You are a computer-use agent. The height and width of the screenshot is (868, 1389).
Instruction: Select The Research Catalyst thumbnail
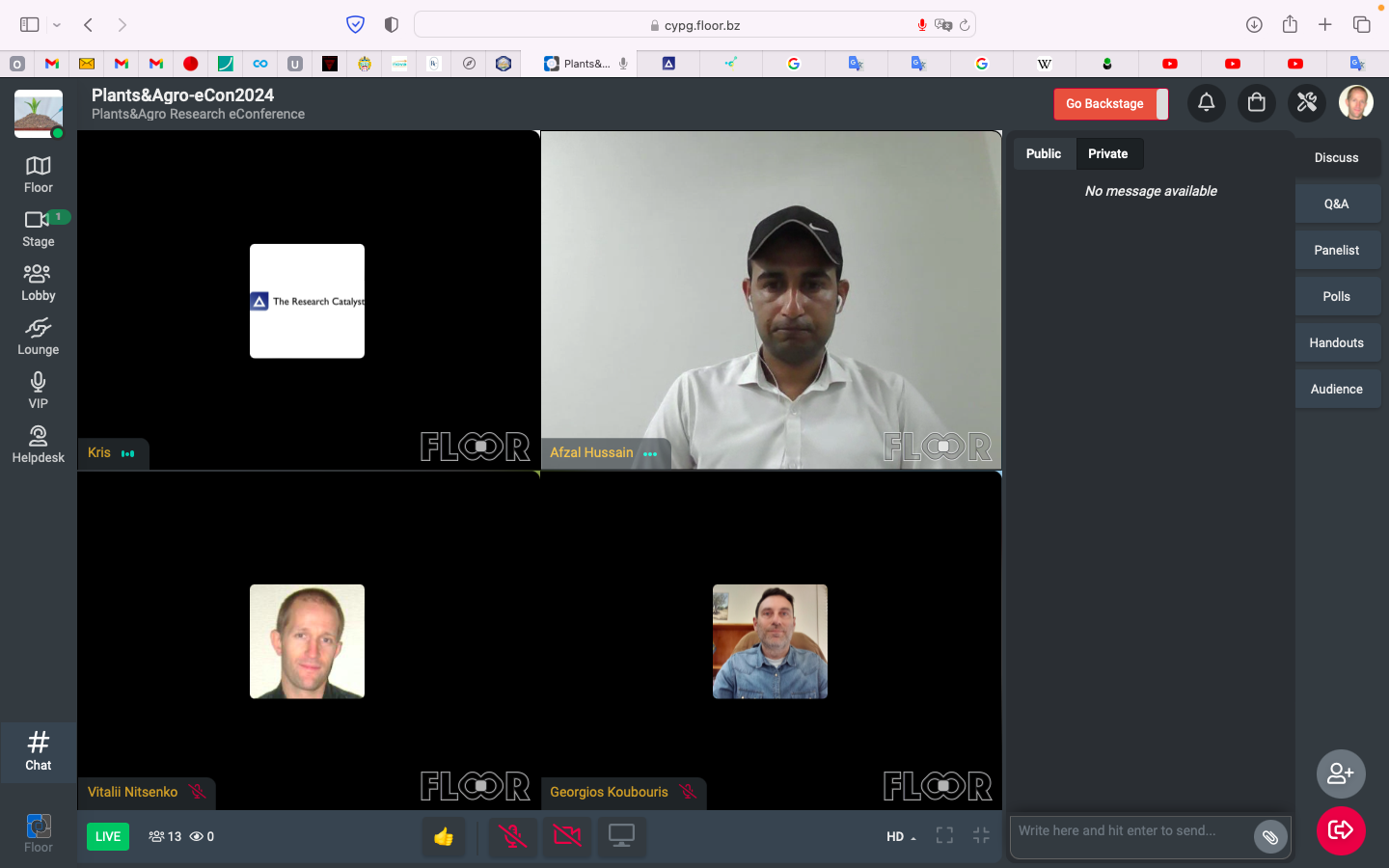point(307,301)
